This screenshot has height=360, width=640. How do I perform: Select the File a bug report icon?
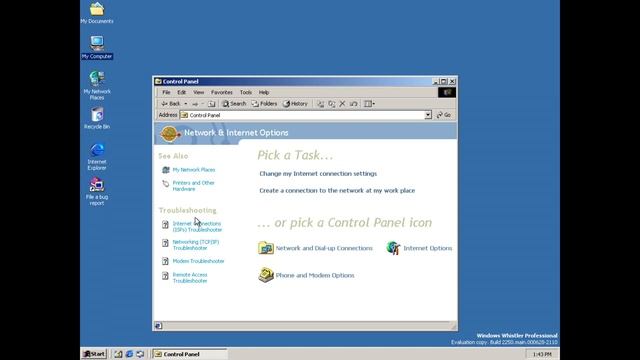click(x=97, y=191)
